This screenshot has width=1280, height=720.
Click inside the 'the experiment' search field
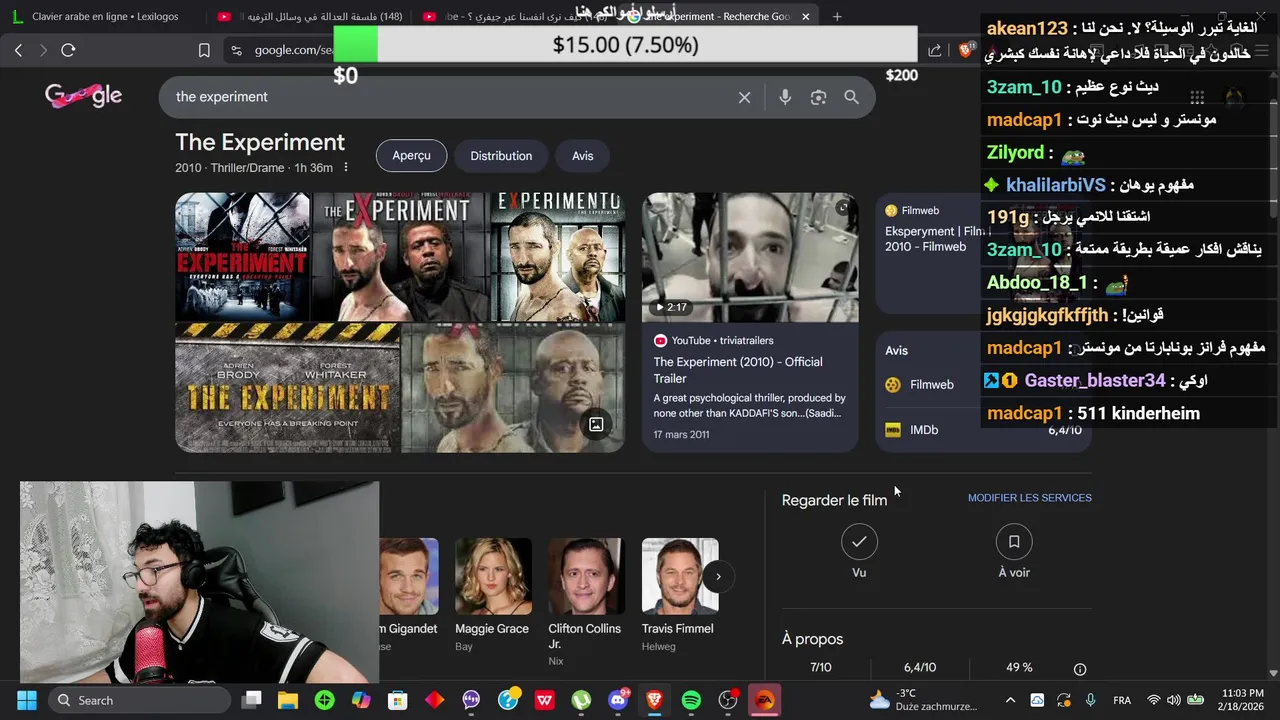(450, 97)
